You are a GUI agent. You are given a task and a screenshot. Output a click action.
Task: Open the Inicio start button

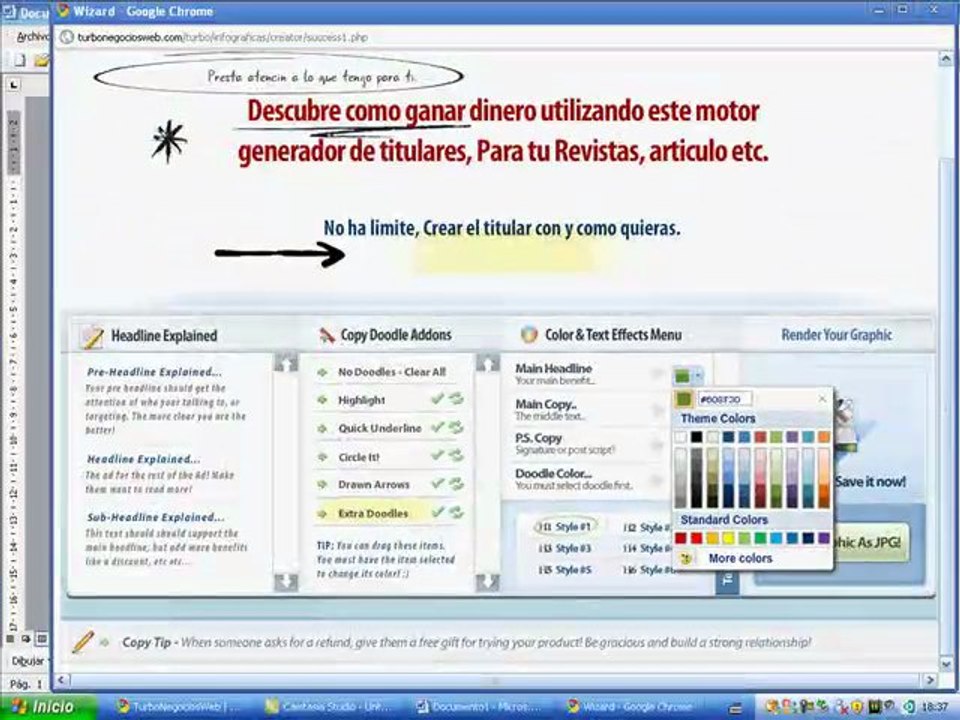click(x=48, y=707)
